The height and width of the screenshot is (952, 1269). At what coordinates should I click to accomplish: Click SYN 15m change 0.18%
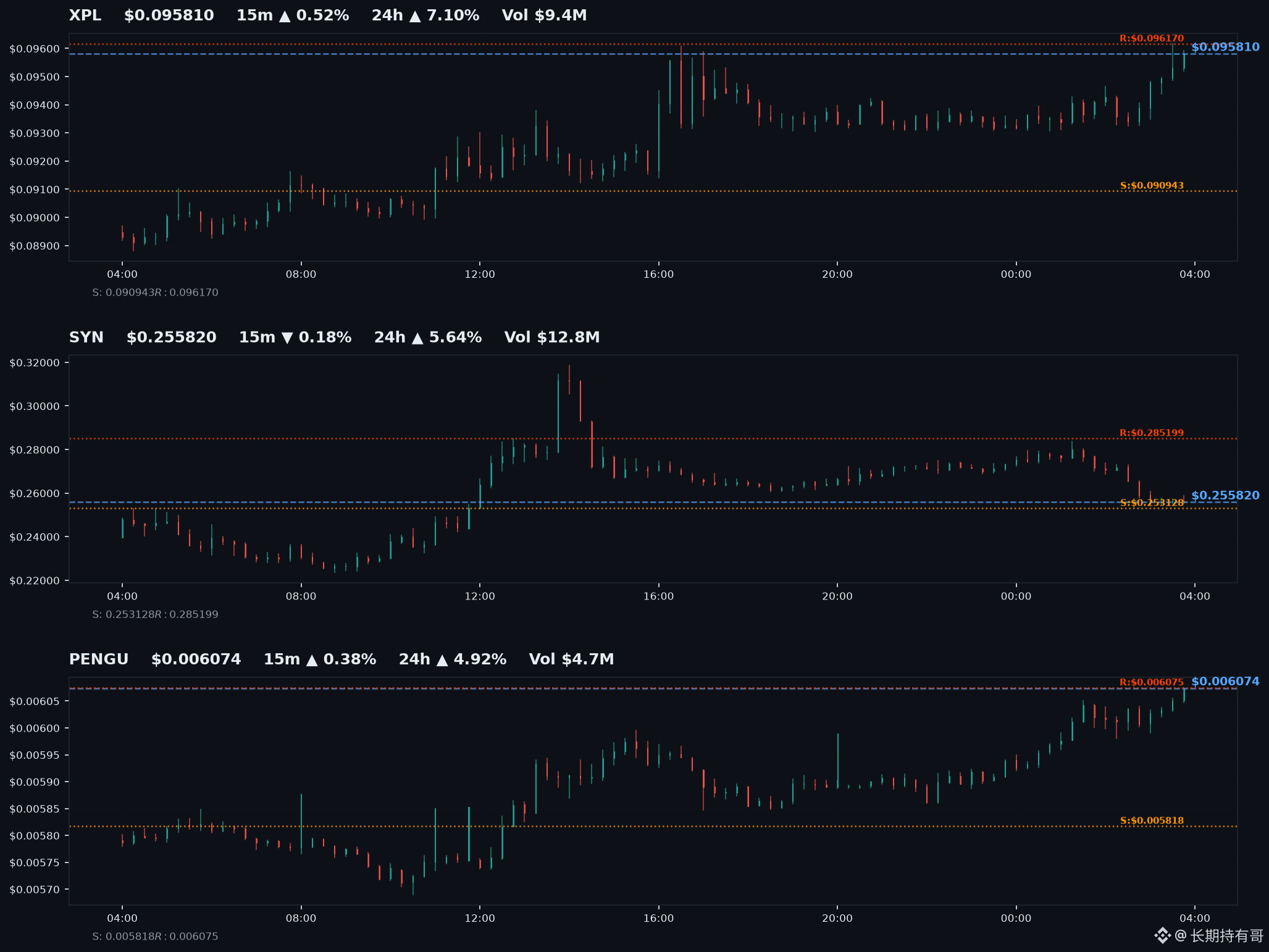pyautogui.click(x=295, y=337)
